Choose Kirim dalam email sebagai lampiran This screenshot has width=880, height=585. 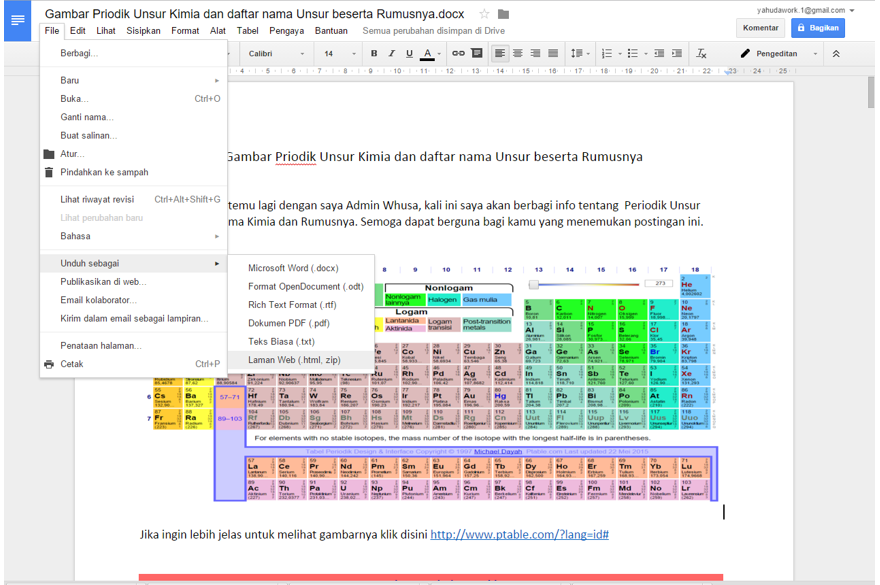click(134, 318)
